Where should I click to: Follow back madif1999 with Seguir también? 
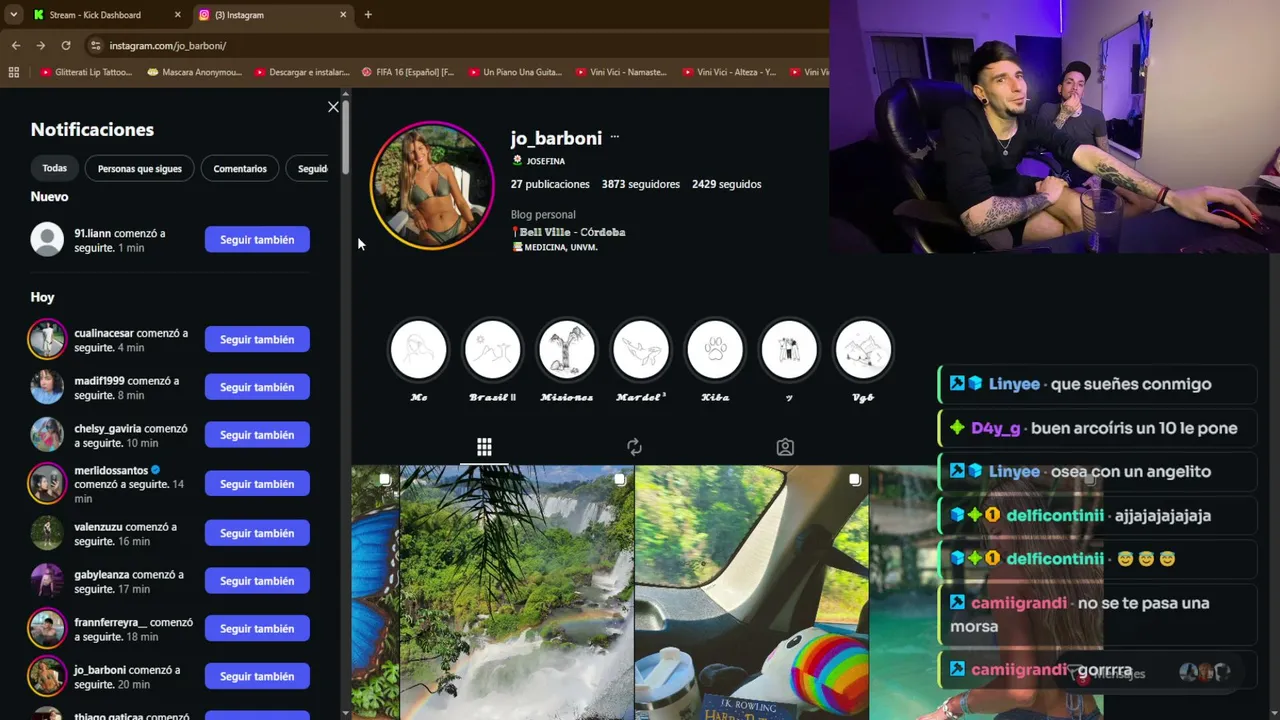(257, 387)
